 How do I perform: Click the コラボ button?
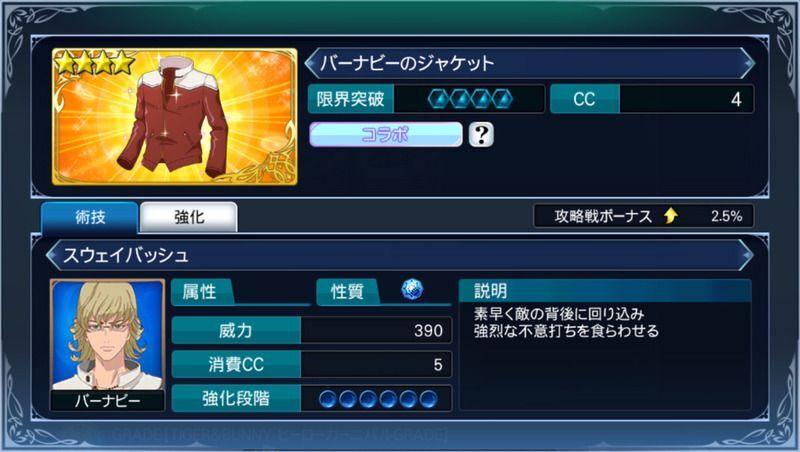coord(386,135)
